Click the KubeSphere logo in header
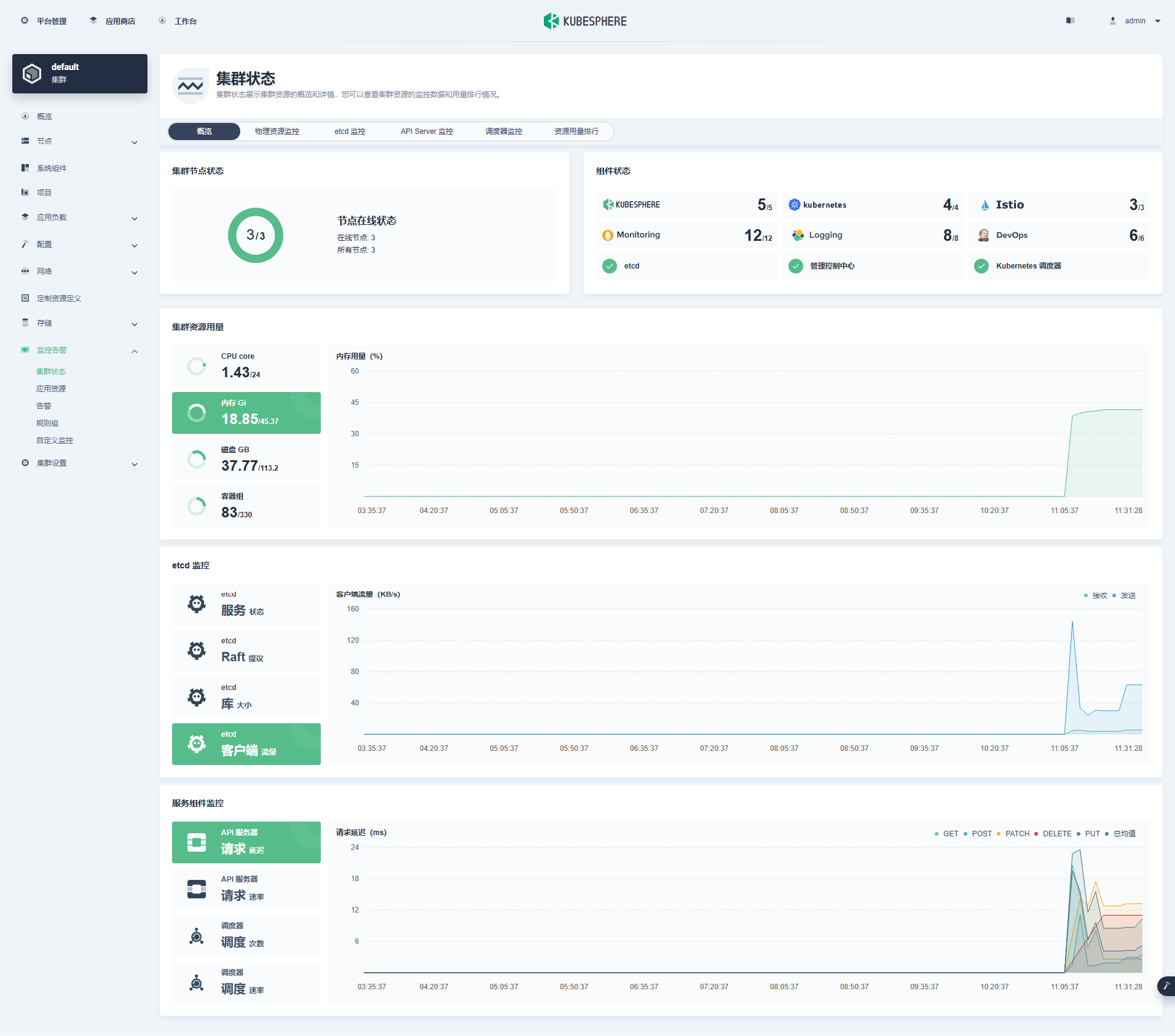Image resolution: width=1175 pixels, height=1036 pixels. (x=585, y=21)
